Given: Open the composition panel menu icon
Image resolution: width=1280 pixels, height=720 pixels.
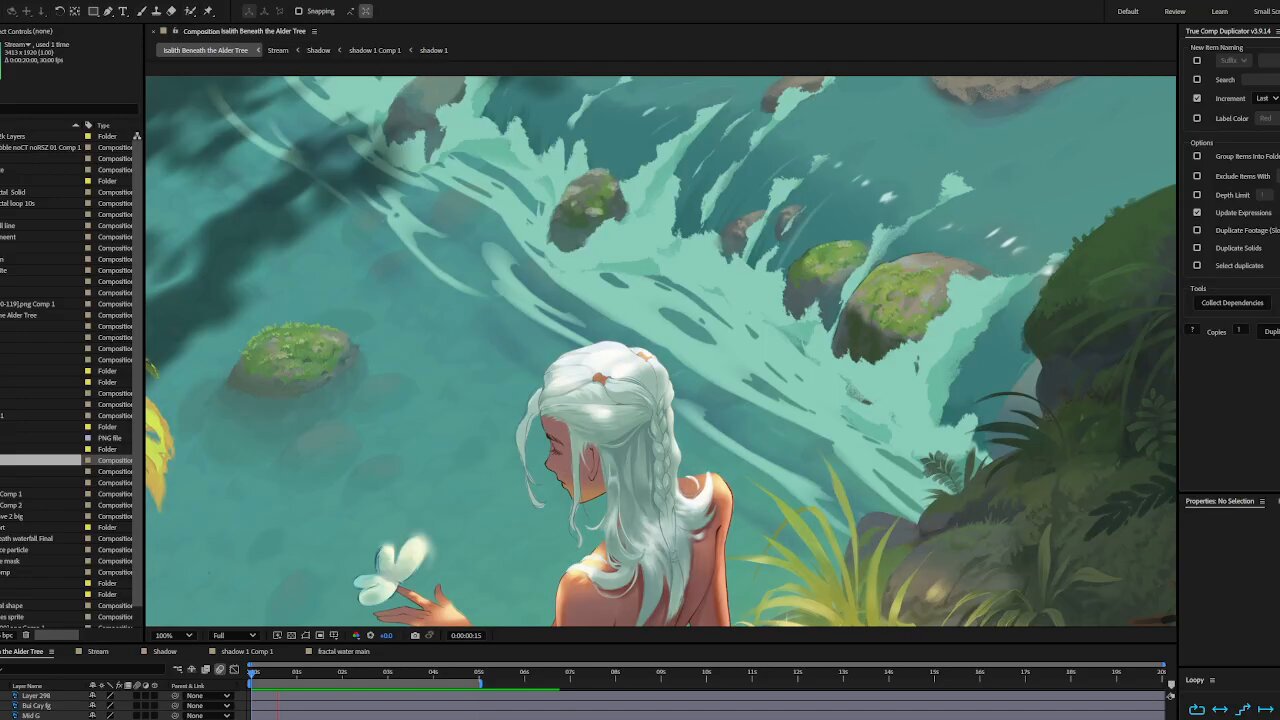Looking at the screenshot, I should tap(314, 31).
